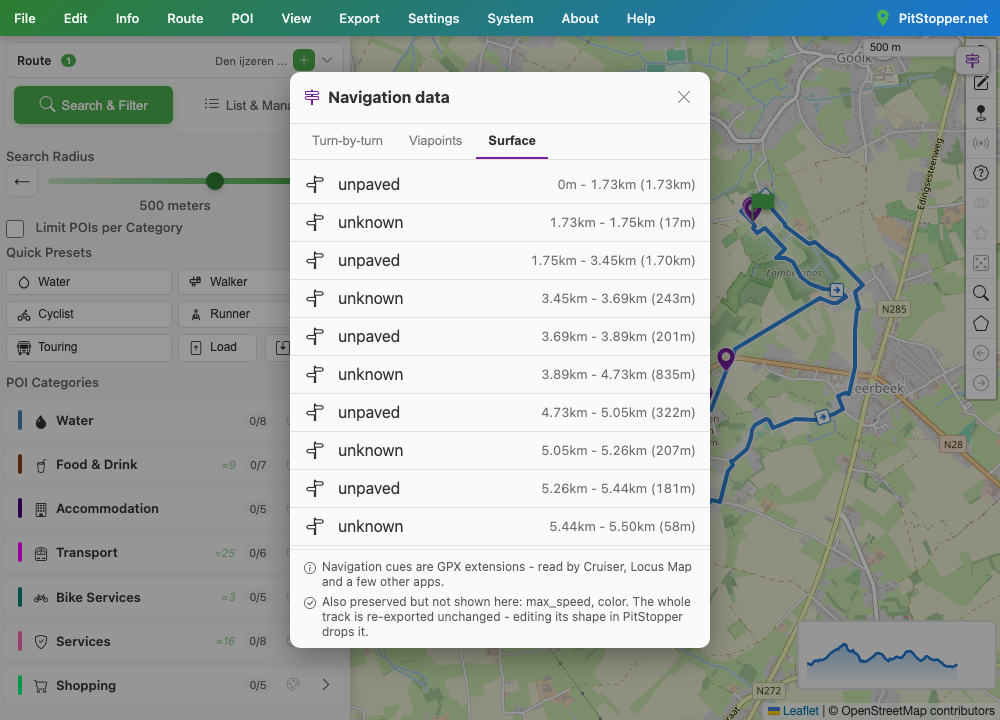Click the checkmark icon beside preserved note
1000x720 pixels.
coord(310,603)
